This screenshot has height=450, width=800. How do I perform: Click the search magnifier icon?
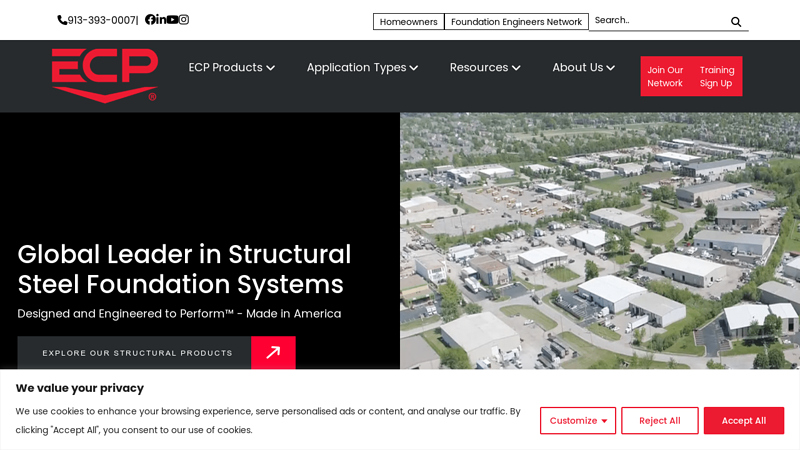pos(736,21)
